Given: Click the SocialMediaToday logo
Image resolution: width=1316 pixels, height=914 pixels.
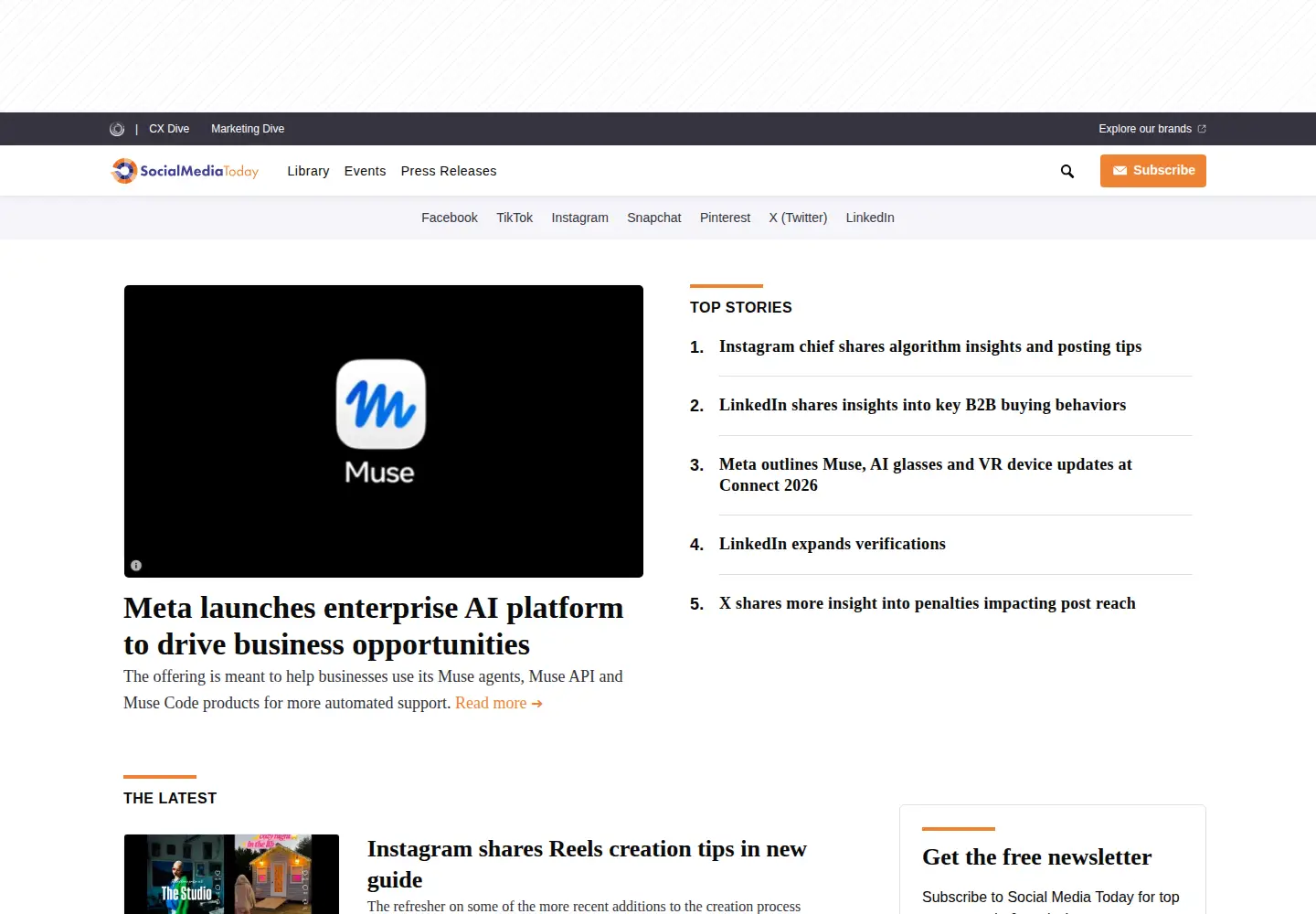Looking at the screenshot, I should (185, 171).
